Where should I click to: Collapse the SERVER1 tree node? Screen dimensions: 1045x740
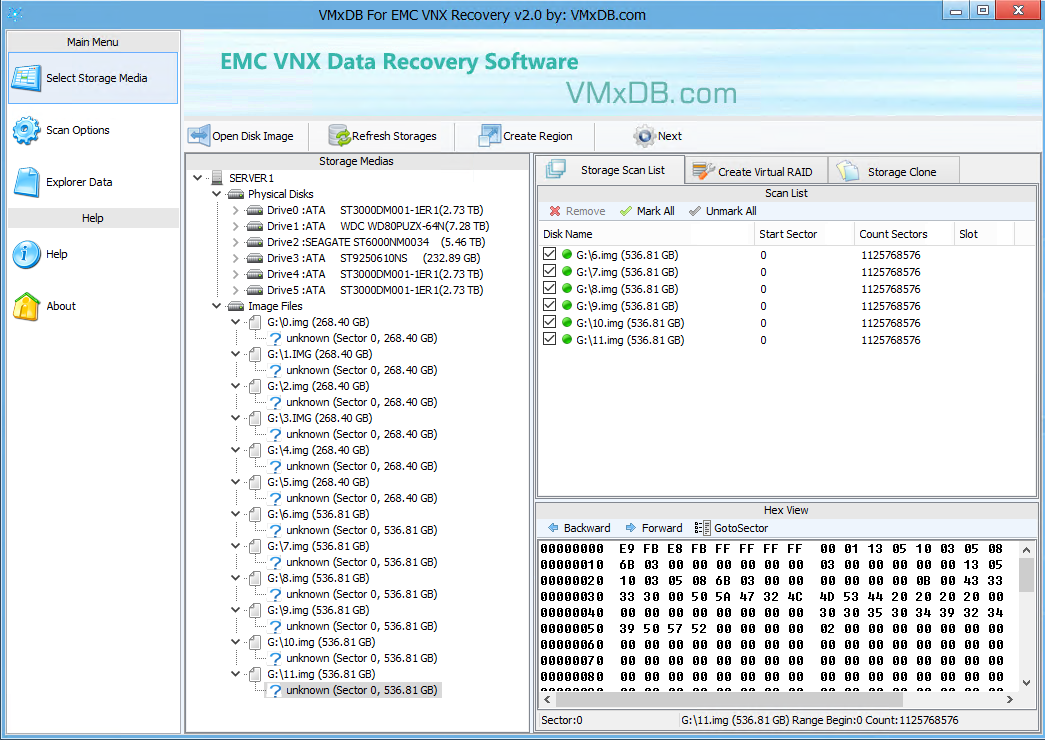point(198,178)
